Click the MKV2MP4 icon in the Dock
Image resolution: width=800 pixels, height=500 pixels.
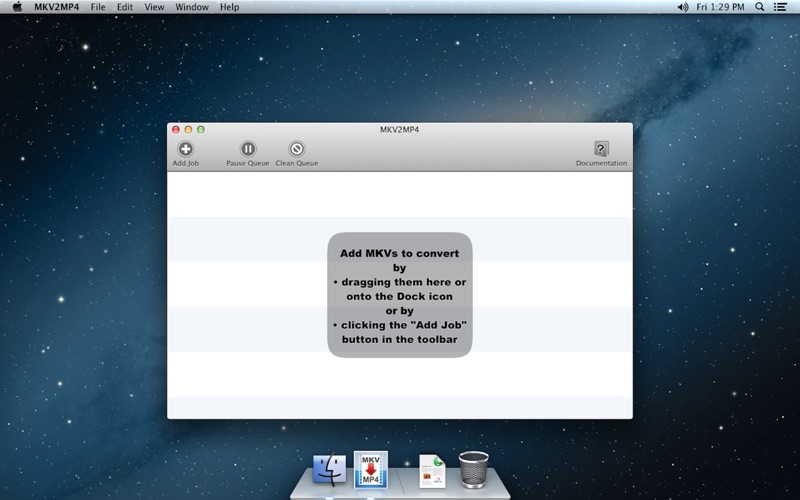(x=370, y=468)
